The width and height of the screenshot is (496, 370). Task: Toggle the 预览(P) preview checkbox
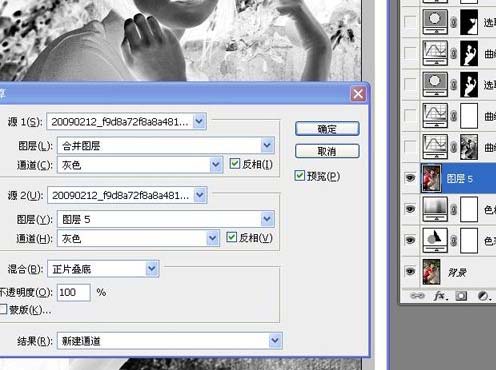coord(299,175)
